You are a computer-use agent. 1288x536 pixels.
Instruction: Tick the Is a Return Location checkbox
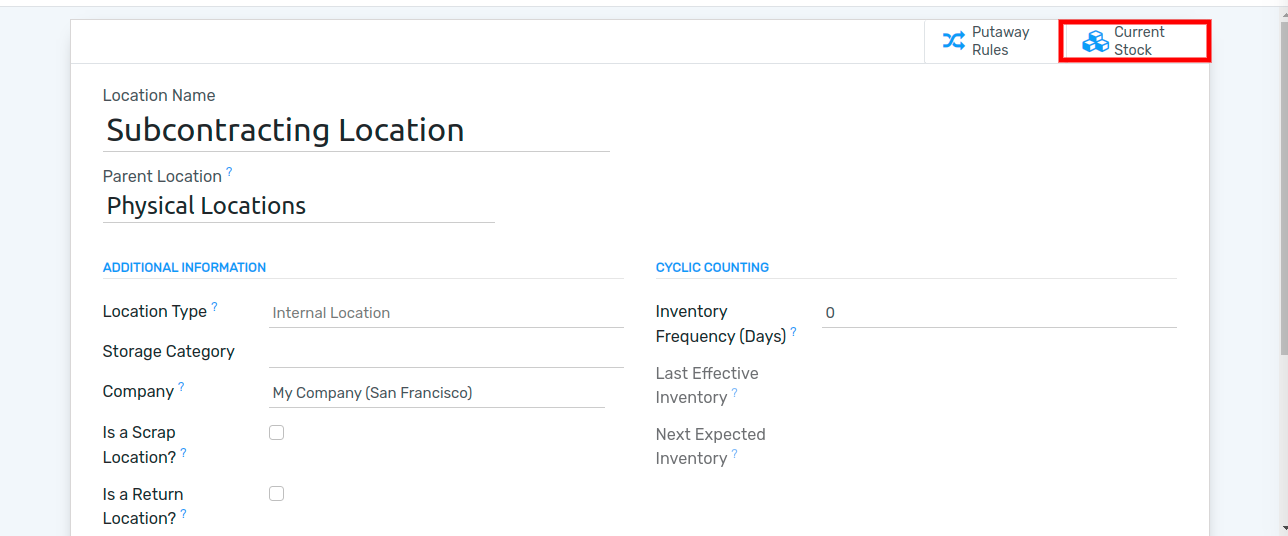click(x=277, y=494)
